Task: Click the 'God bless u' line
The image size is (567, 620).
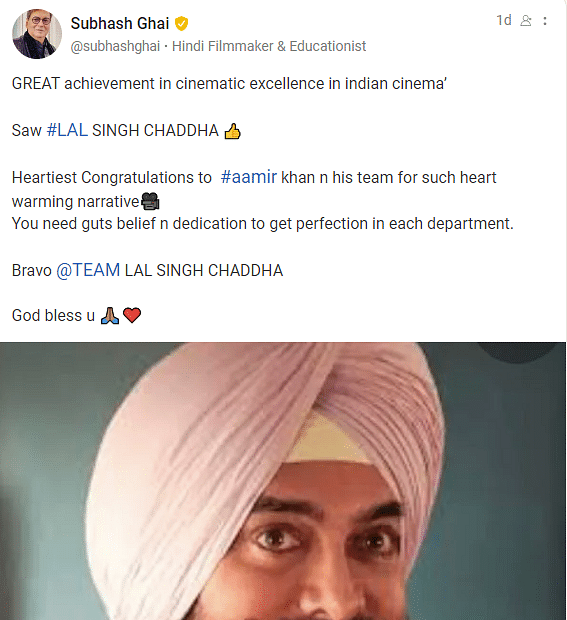Action: coord(53,316)
